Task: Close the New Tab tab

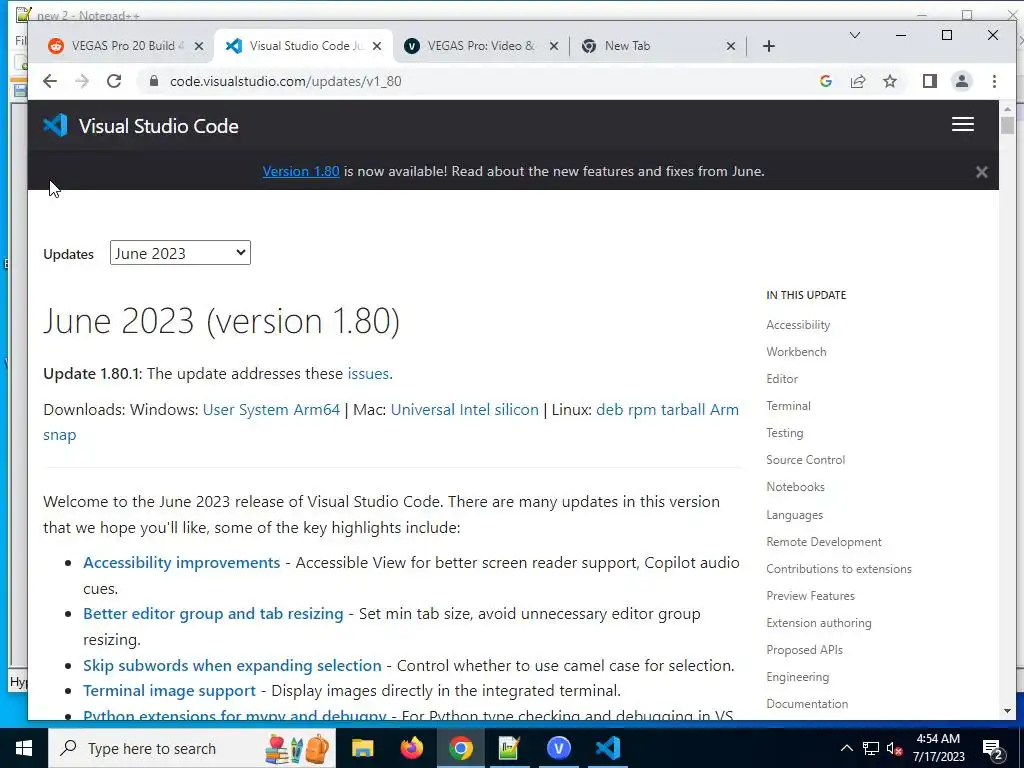Action: coord(731,46)
